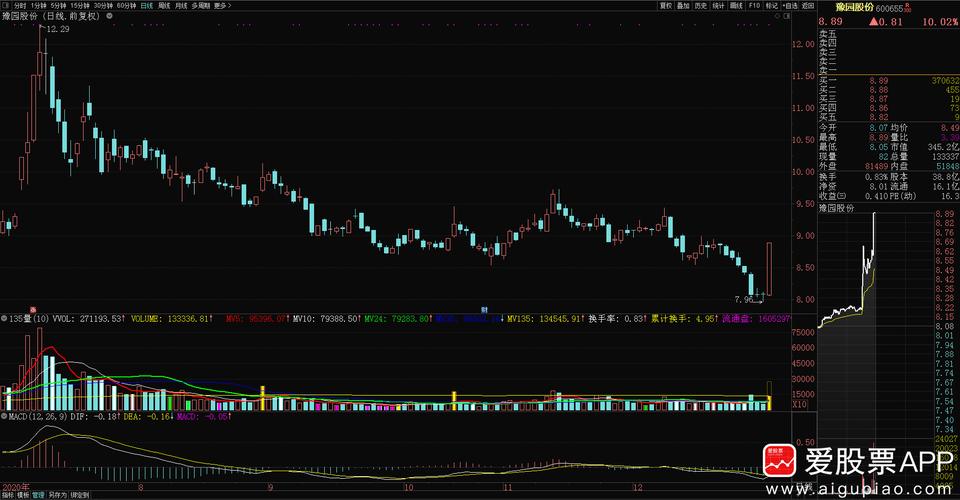Add stock with the 自选 button
The width and height of the screenshot is (960, 500).
point(790,6)
